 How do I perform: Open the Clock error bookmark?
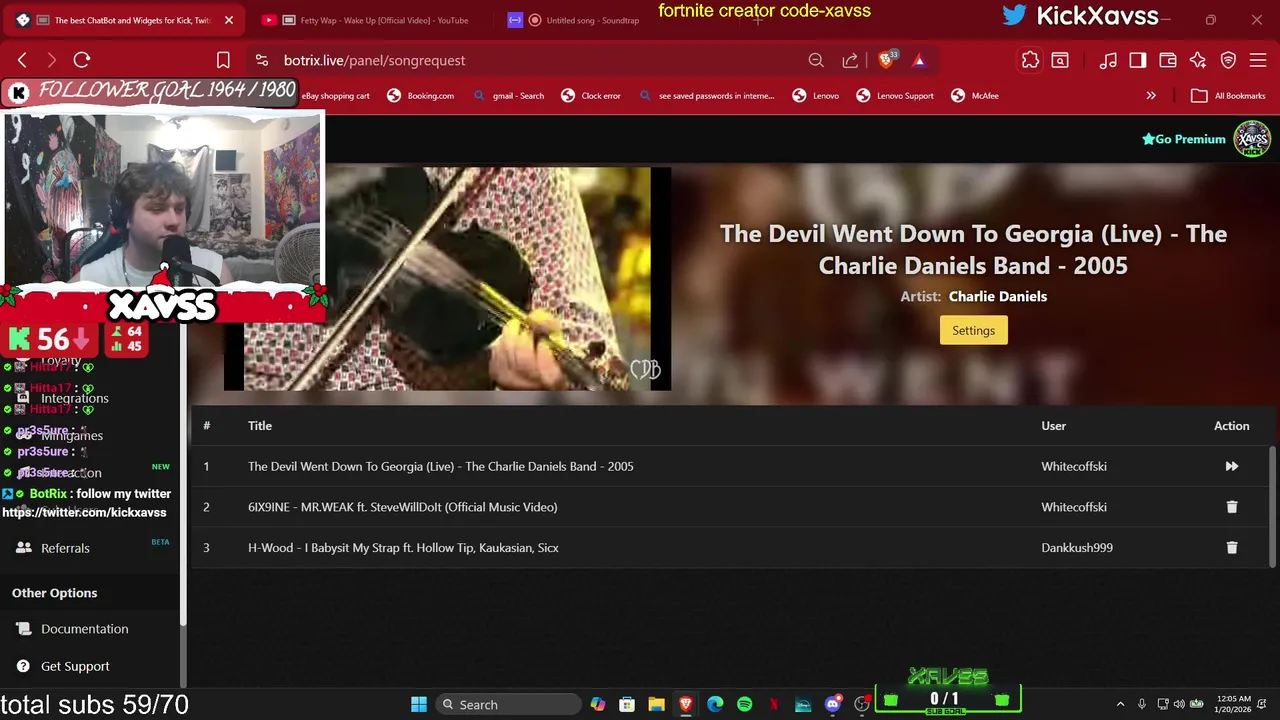(591, 96)
